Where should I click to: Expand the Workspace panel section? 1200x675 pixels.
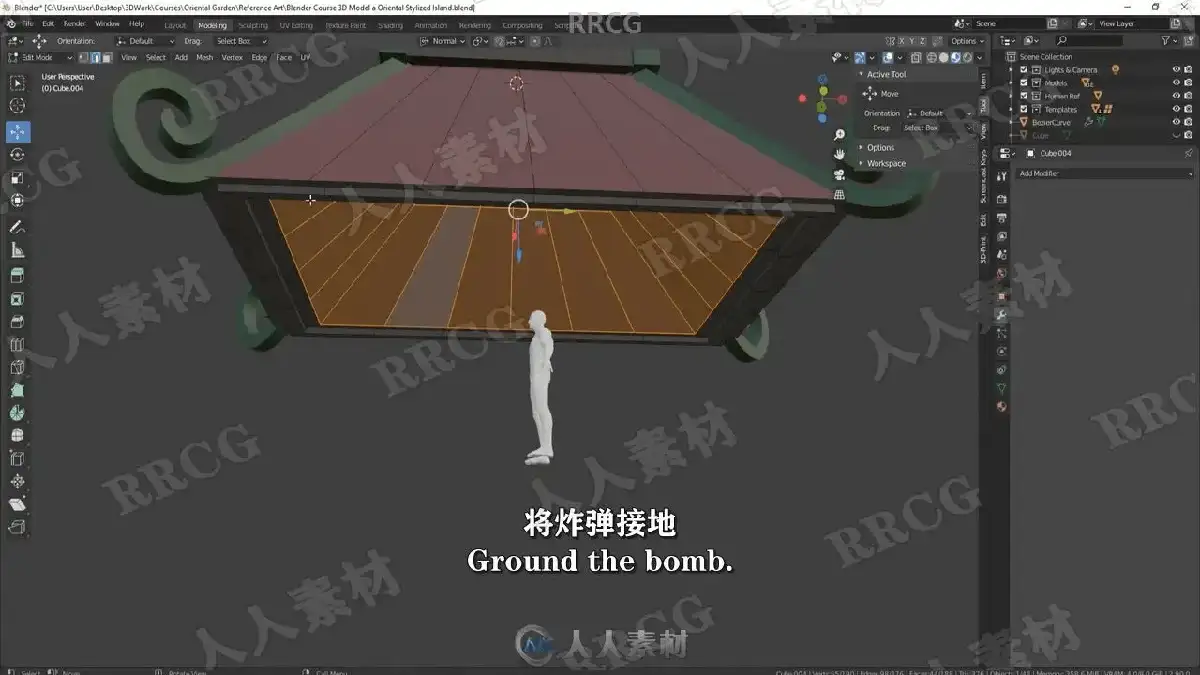tap(885, 163)
